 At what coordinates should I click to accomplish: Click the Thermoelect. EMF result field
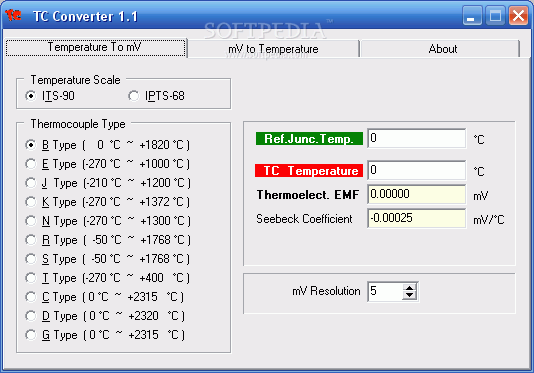pos(417,194)
